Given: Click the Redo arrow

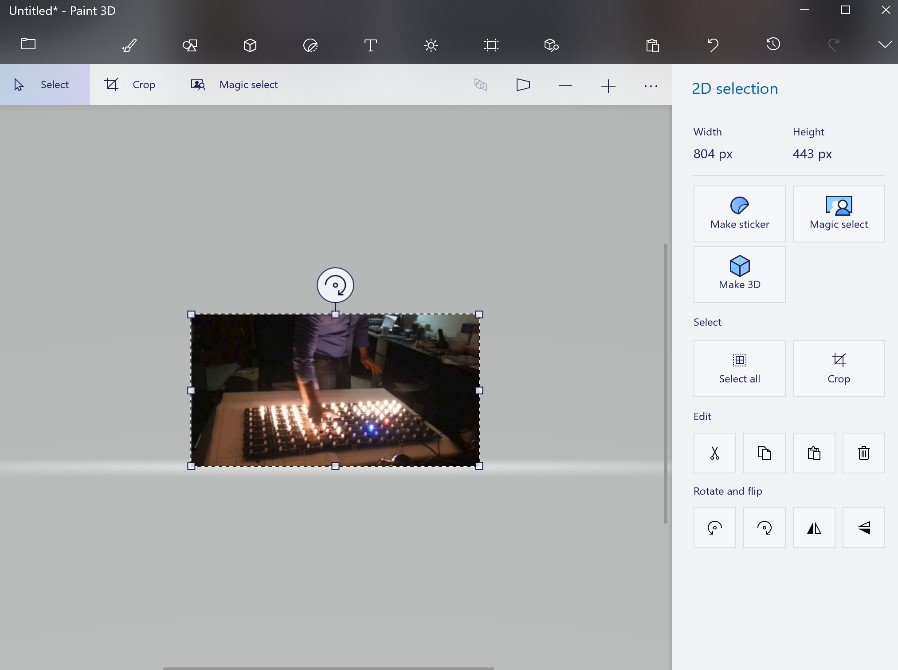Looking at the screenshot, I should pos(833,45).
